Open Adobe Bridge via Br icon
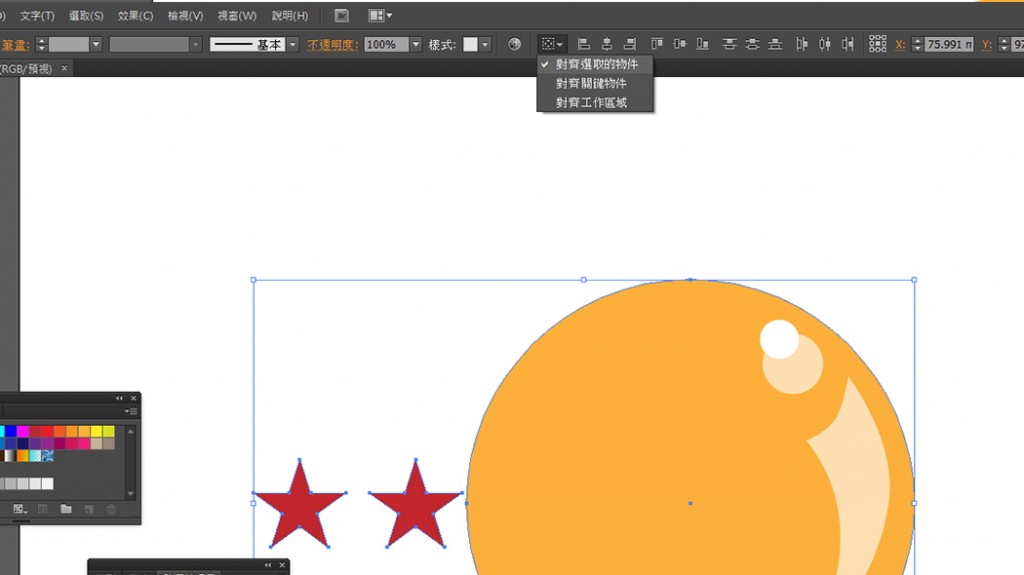Viewport: 1024px width, 575px height. [x=342, y=15]
